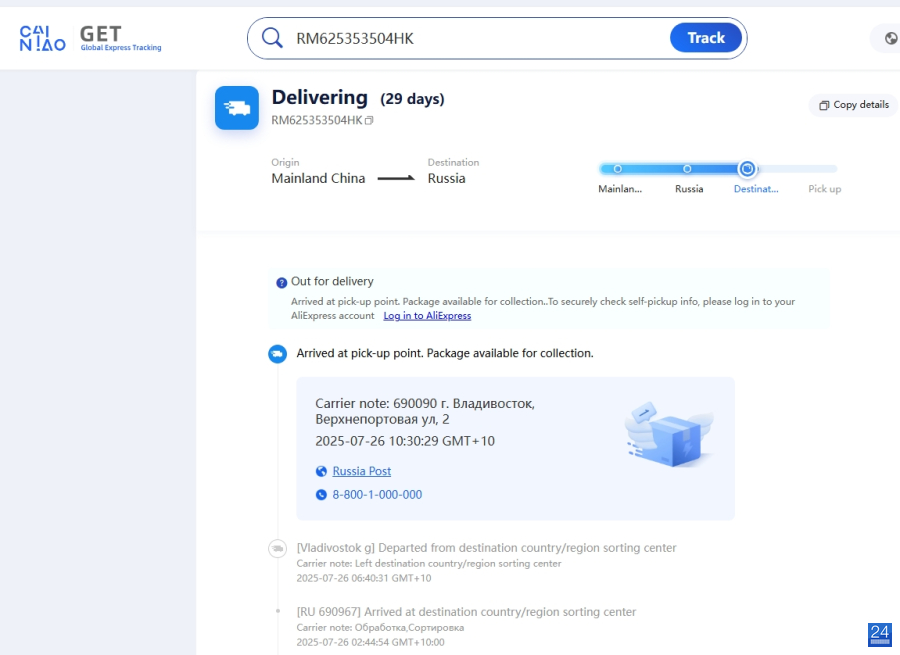Click the Copy details button
Viewport: 900px width, 655px height.
coord(853,105)
